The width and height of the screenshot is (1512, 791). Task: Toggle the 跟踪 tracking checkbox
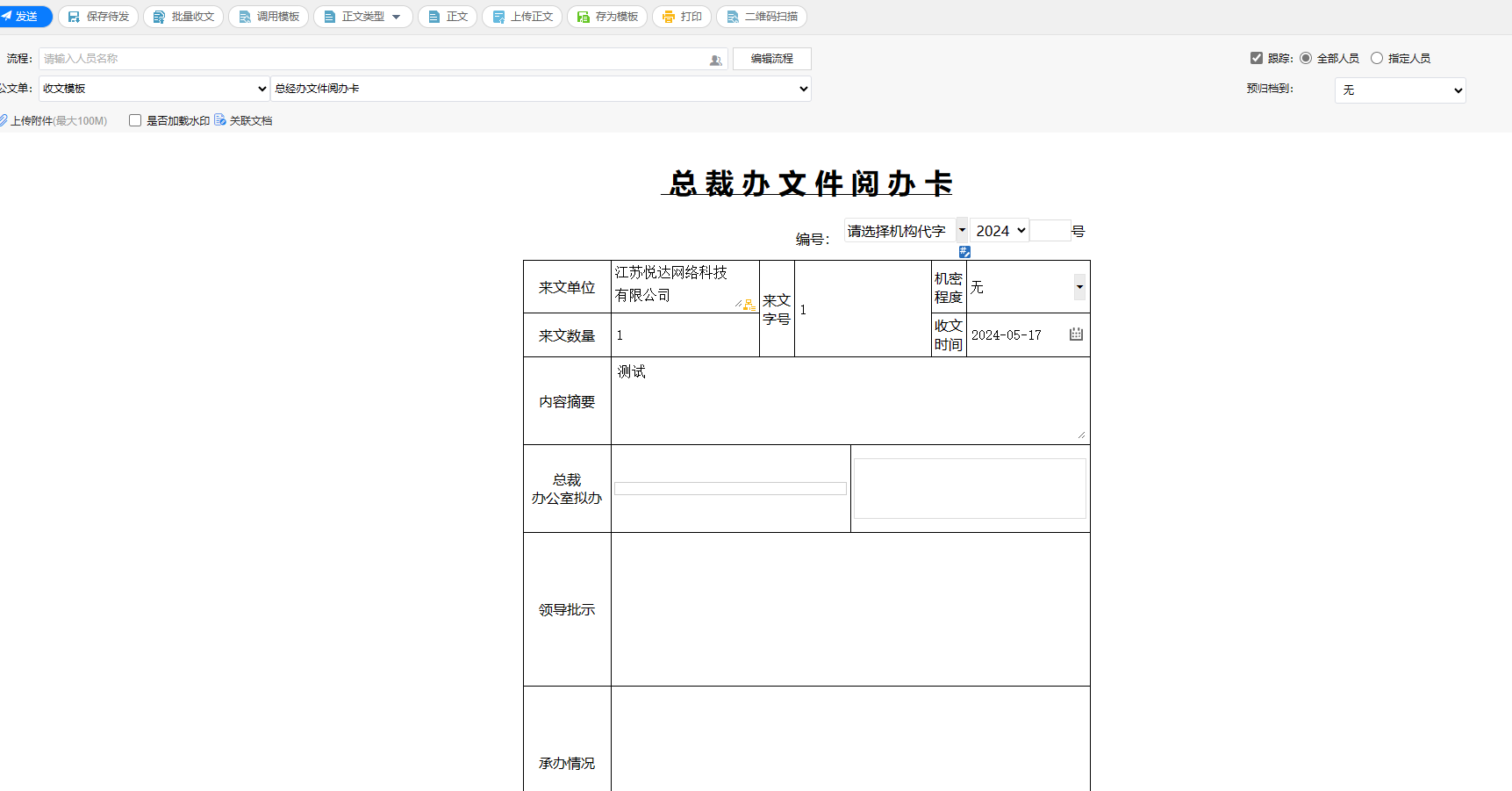tap(1257, 58)
